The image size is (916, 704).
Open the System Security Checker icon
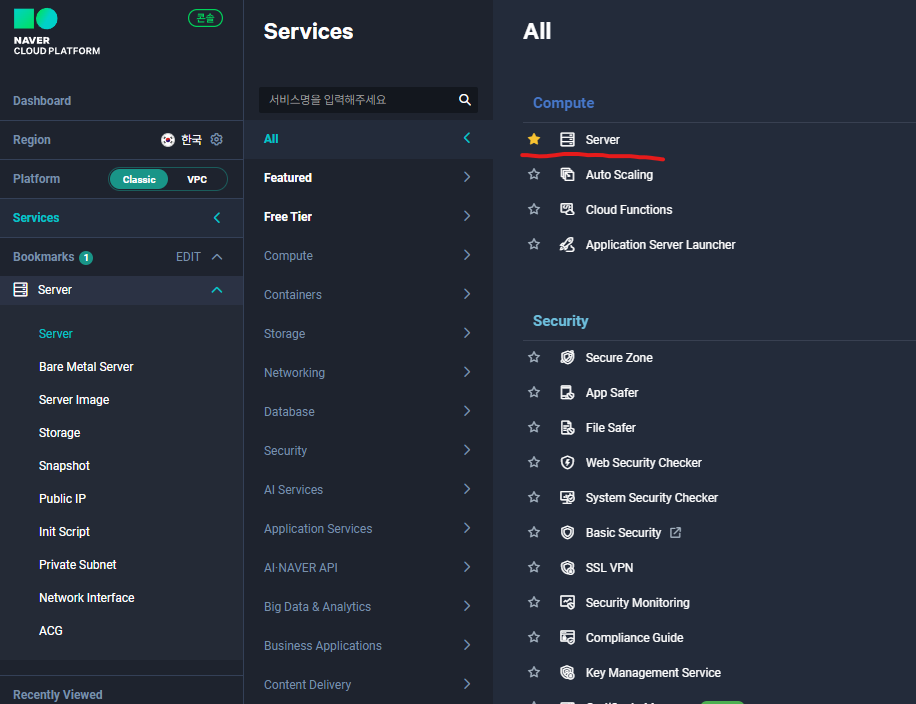click(567, 497)
